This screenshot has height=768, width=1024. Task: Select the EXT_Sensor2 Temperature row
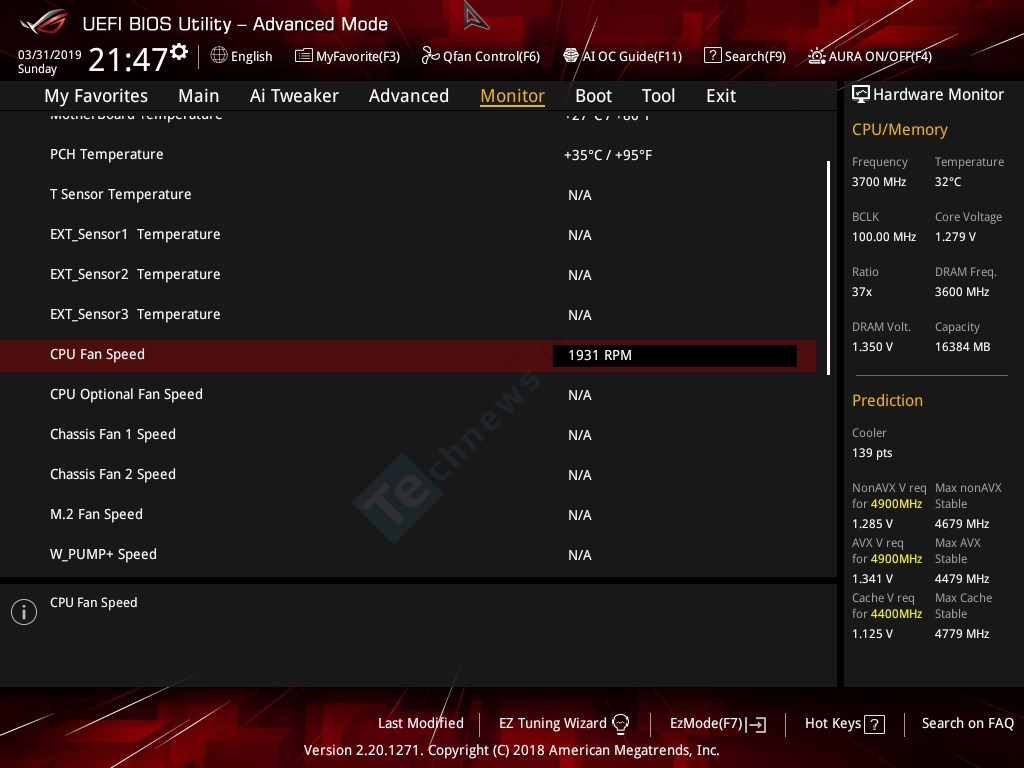(408, 274)
